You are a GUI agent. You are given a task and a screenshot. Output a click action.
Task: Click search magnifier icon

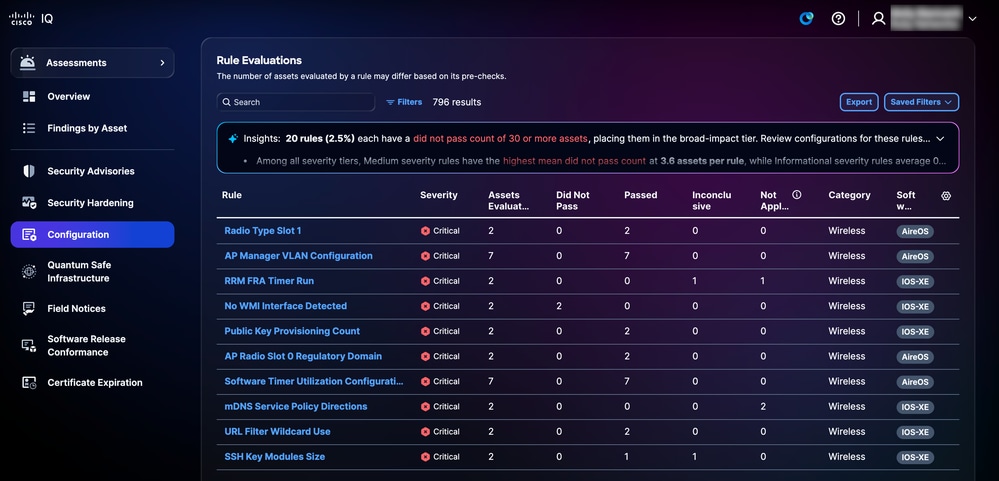click(226, 102)
